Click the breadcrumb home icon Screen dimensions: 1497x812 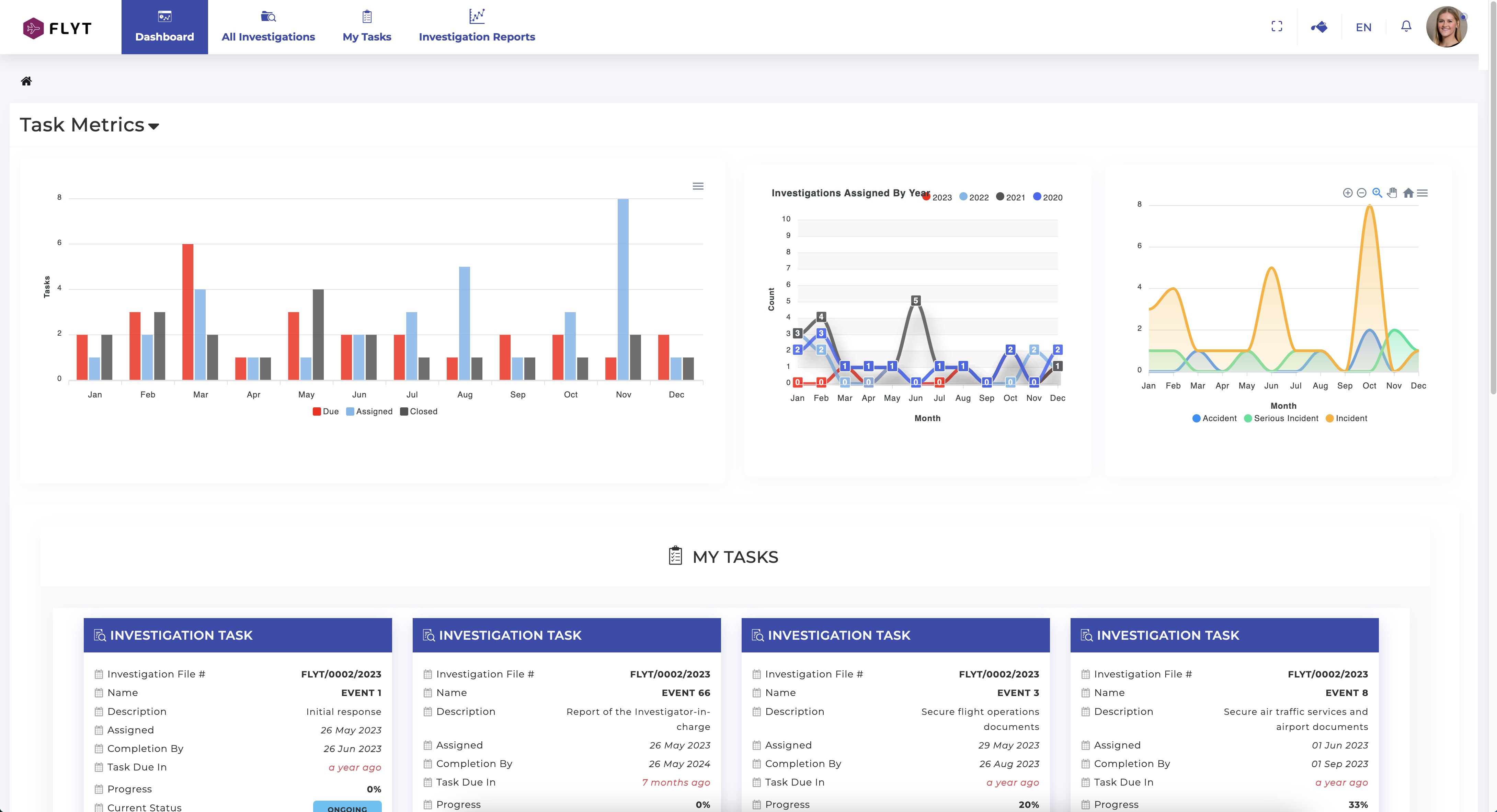pyautogui.click(x=26, y=81)
